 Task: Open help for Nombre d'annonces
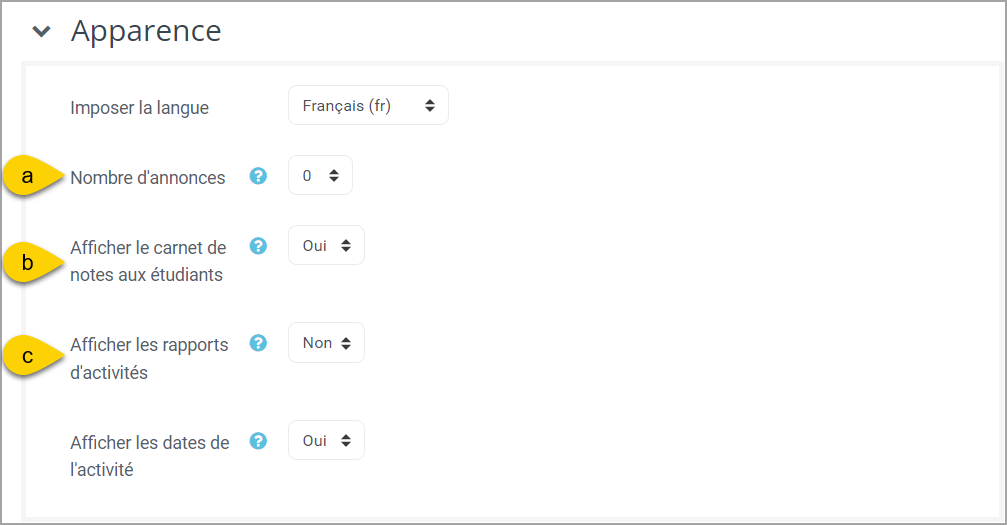pos(258,175)
